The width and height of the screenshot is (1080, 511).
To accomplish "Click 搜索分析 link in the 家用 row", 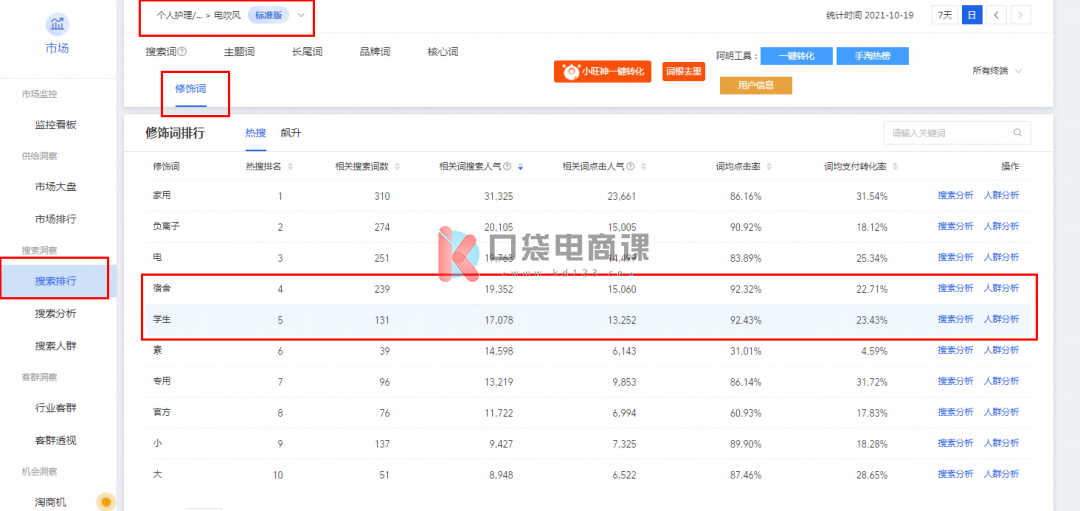I will [x=955, y=196].
